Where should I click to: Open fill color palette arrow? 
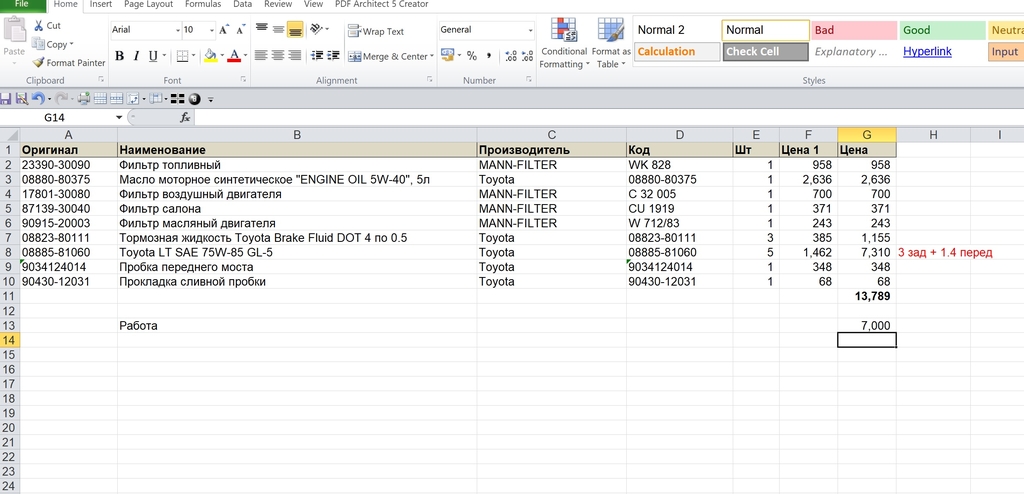tap(221, 57)
